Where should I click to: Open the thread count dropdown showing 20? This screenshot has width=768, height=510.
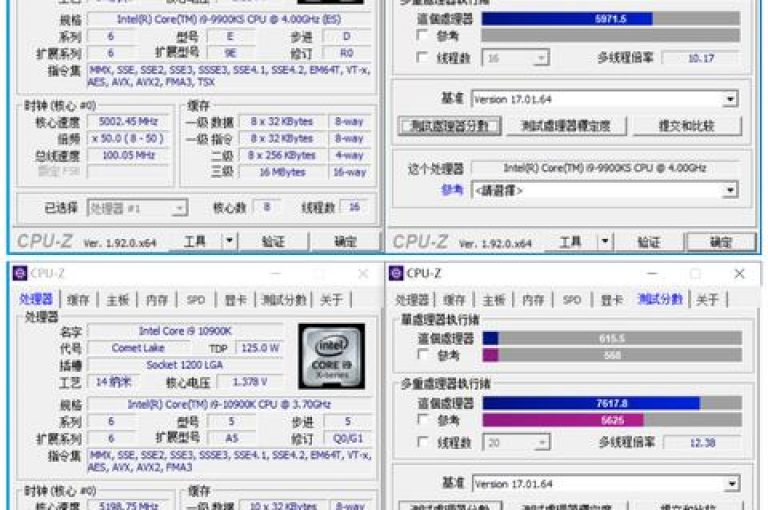click(516, 443)
